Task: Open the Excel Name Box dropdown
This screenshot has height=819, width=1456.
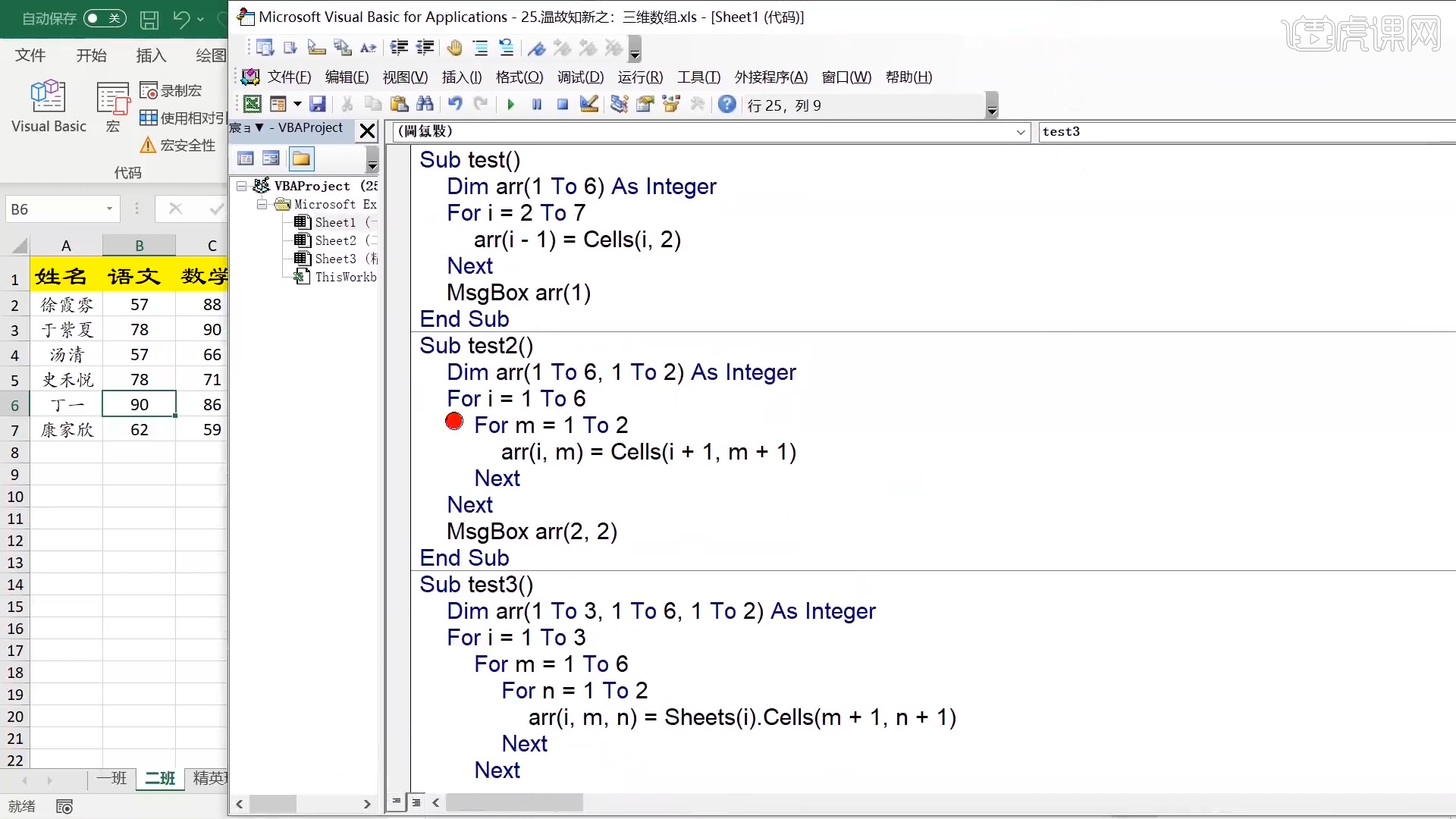Action: (x=110, y=209)
